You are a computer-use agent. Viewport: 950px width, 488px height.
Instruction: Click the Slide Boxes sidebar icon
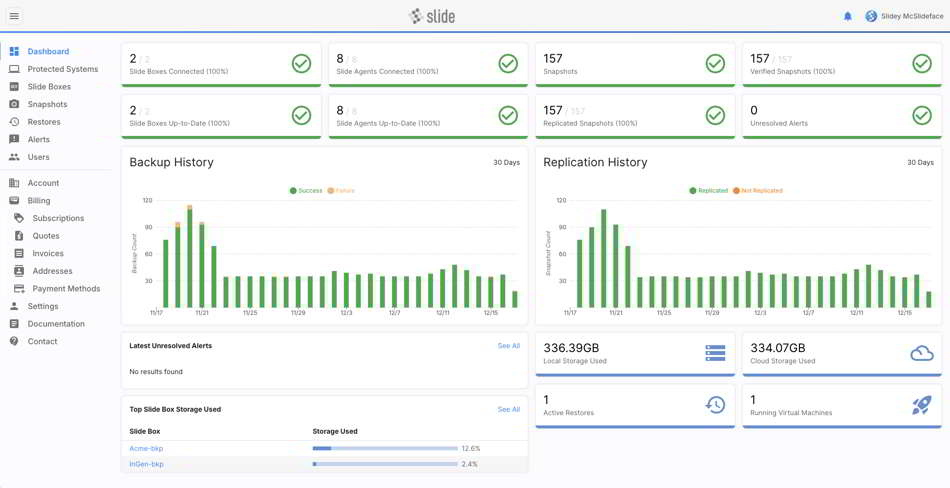15,87
